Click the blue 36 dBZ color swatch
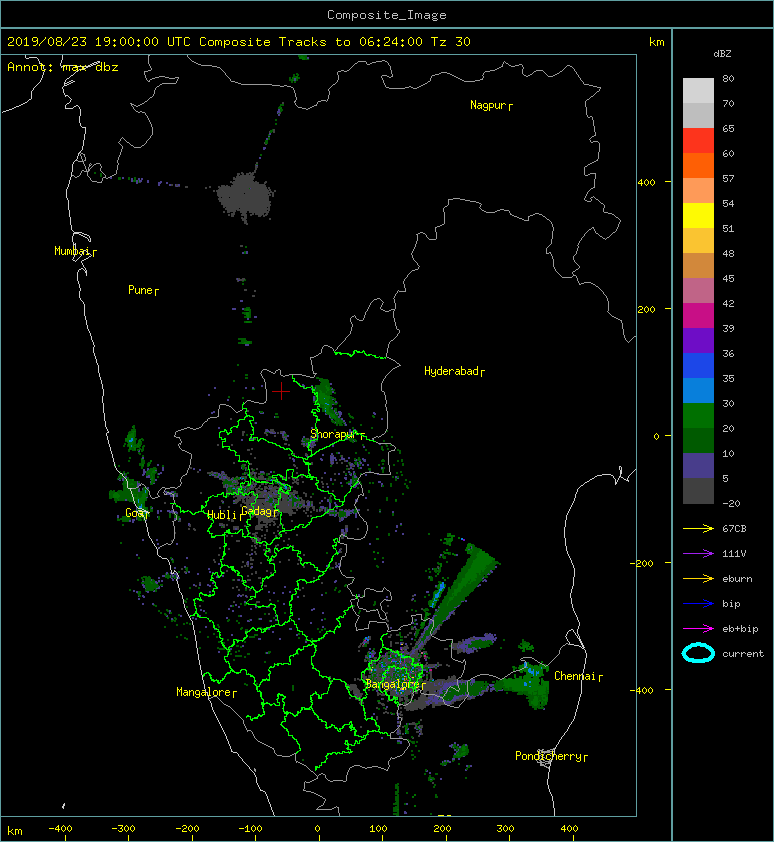 (x=698, y=365)
